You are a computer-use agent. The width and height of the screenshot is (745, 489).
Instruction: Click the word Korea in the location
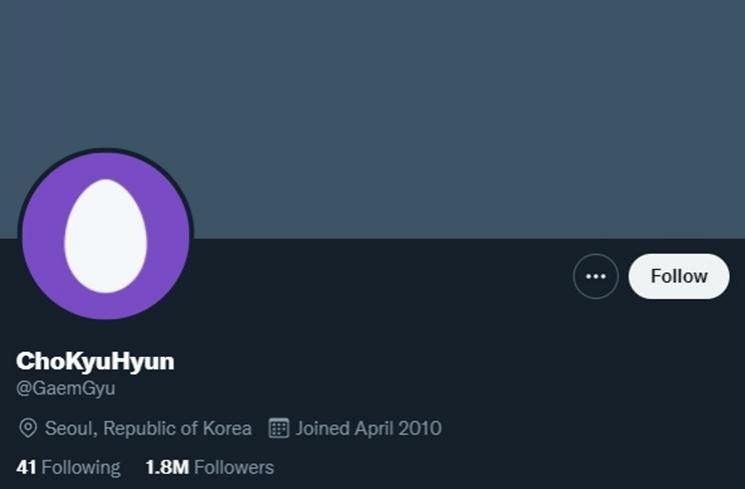(x=227, y=428)
